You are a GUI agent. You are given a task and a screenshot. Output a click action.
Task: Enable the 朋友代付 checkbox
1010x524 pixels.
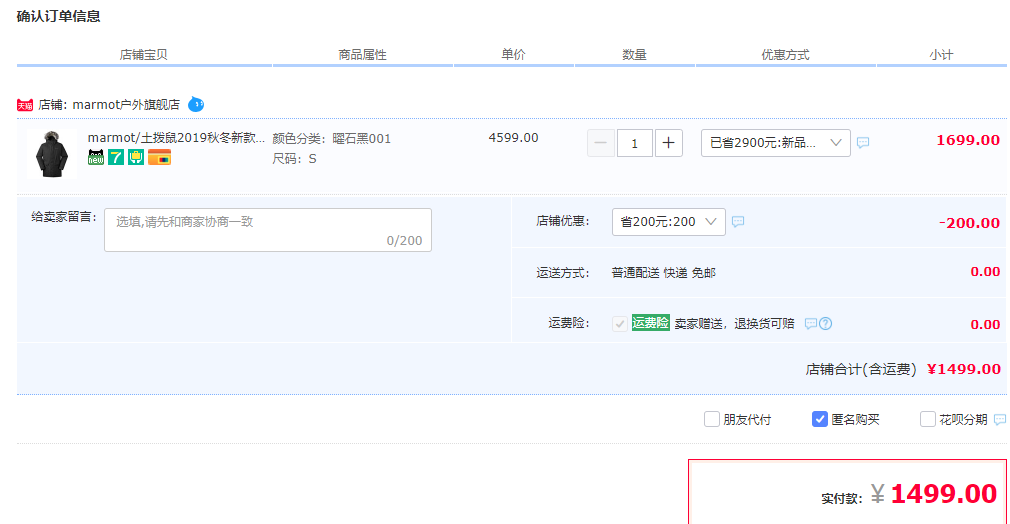712,420
